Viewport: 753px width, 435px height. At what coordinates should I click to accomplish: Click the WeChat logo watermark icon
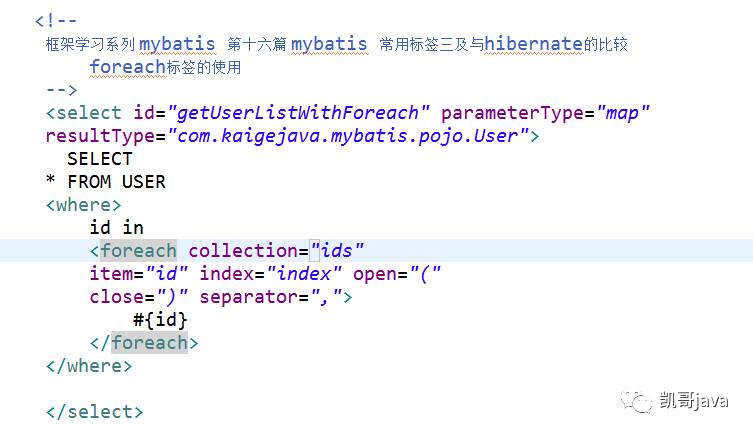point(638,401)
